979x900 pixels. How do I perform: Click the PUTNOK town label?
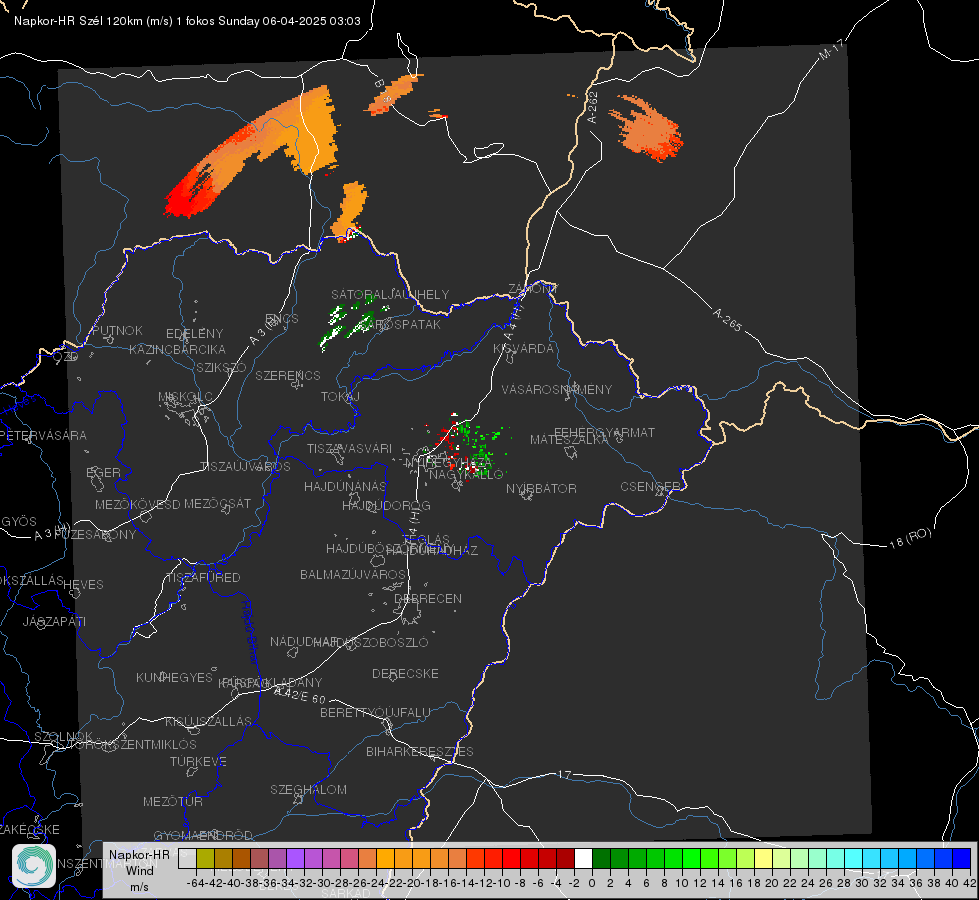click(117, 330)
